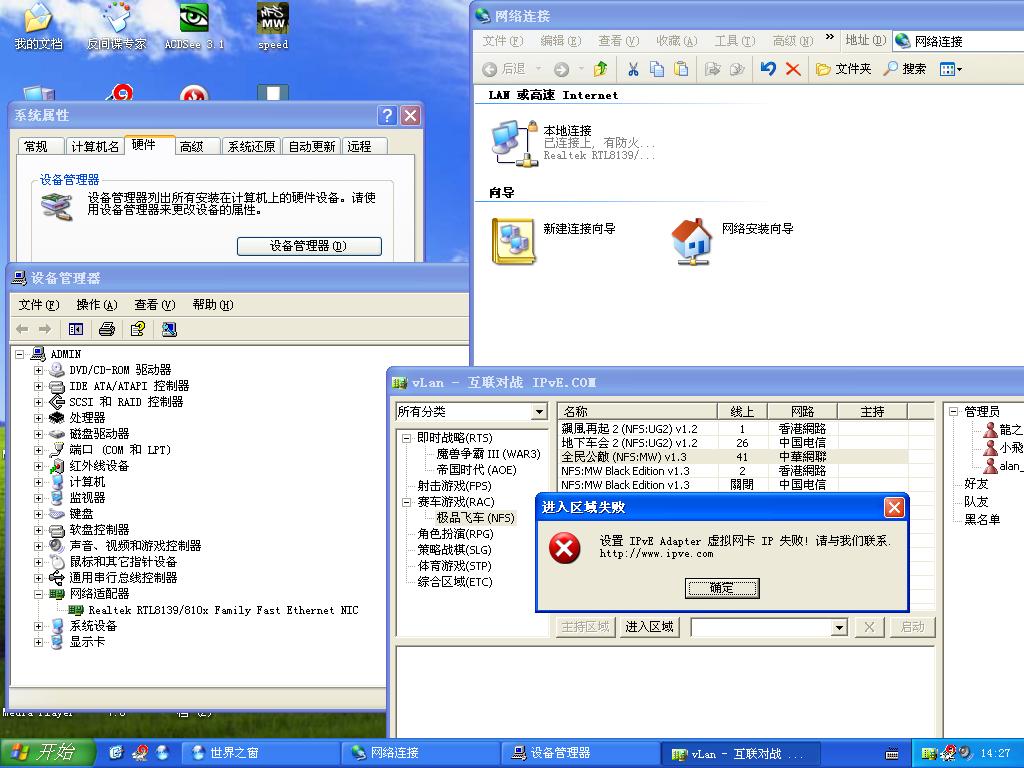The image size is (1024, 768).
Task: Select 极品飞车 (NFS) category in vLan
Action: [475, 518]
